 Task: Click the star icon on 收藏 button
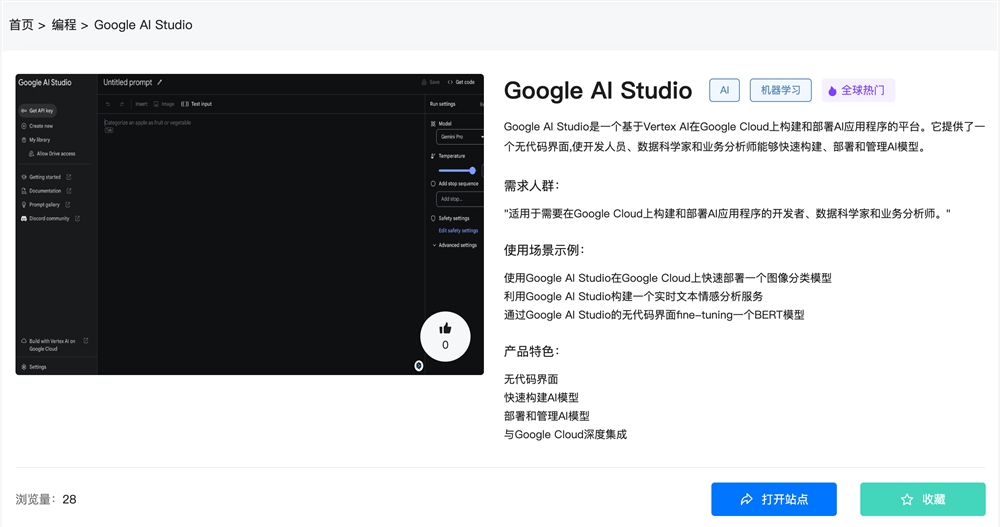[x=907, y=500]
